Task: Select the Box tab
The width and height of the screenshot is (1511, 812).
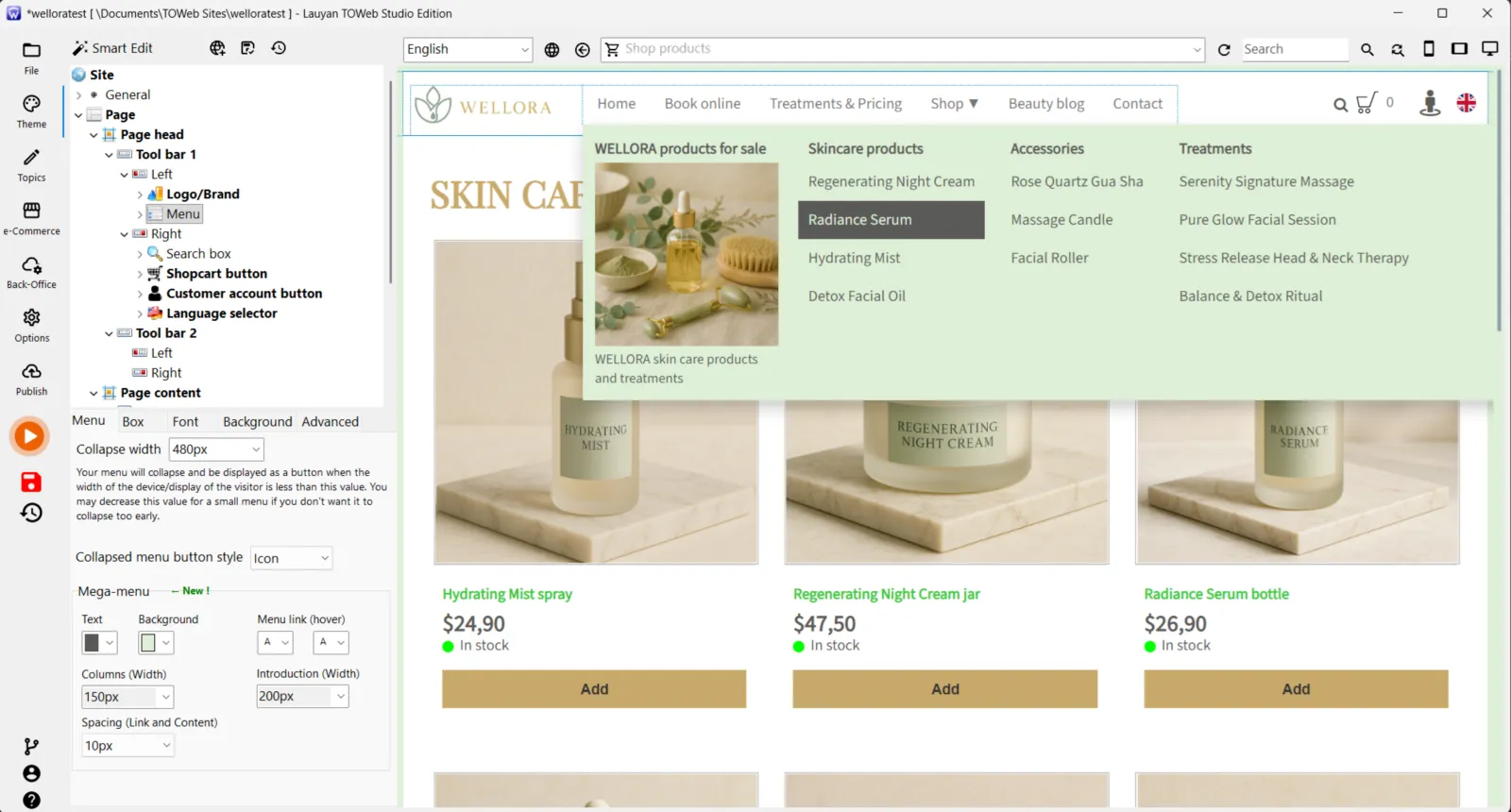Action: [133, 422]
